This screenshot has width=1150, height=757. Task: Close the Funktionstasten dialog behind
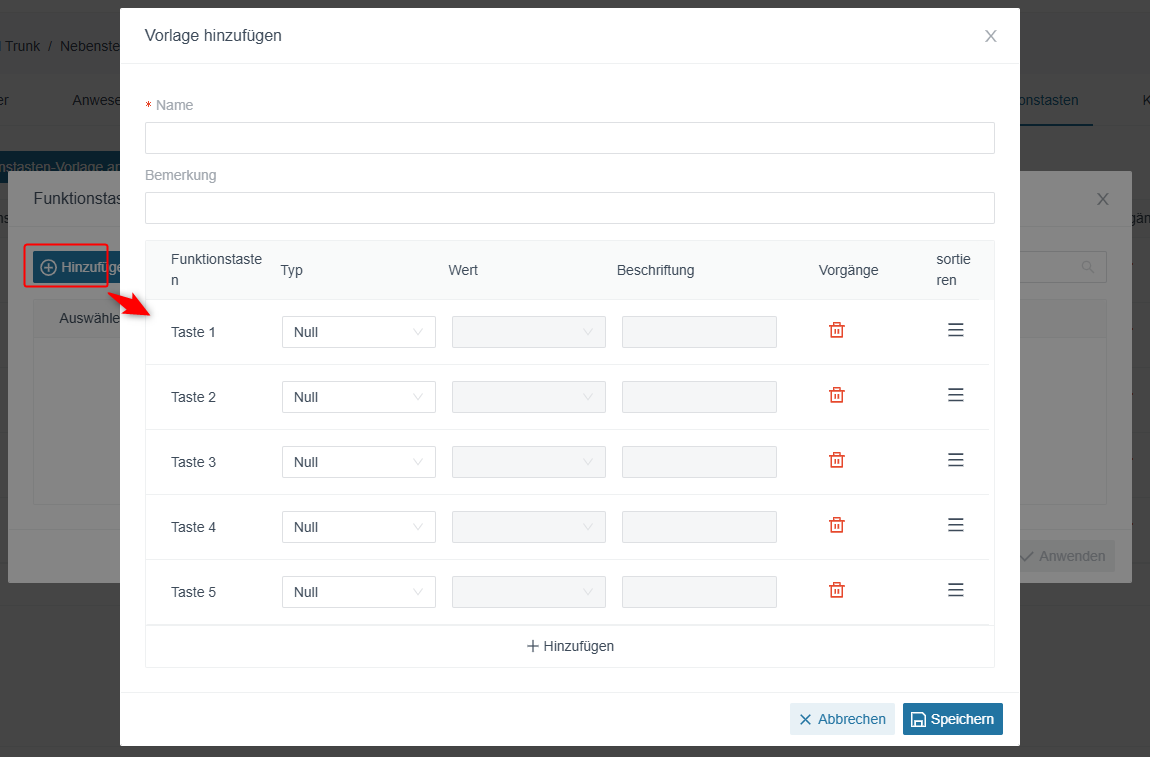pos(1102,199)
